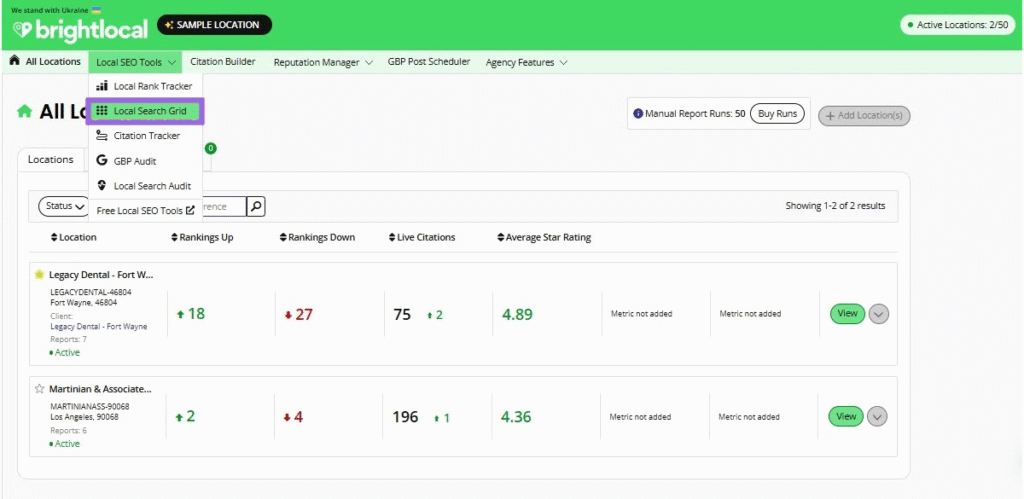Click Martinian star rating 4.36
The width and height of the screenshot is (1024, 499).
pyautogui.click(x=516, y=417)
